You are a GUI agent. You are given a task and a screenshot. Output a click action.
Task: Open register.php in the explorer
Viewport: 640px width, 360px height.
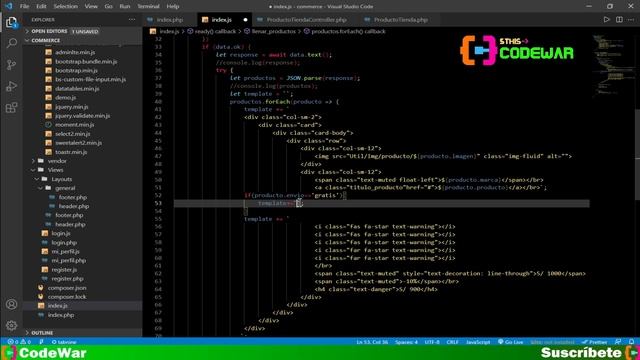click(67, 279)
